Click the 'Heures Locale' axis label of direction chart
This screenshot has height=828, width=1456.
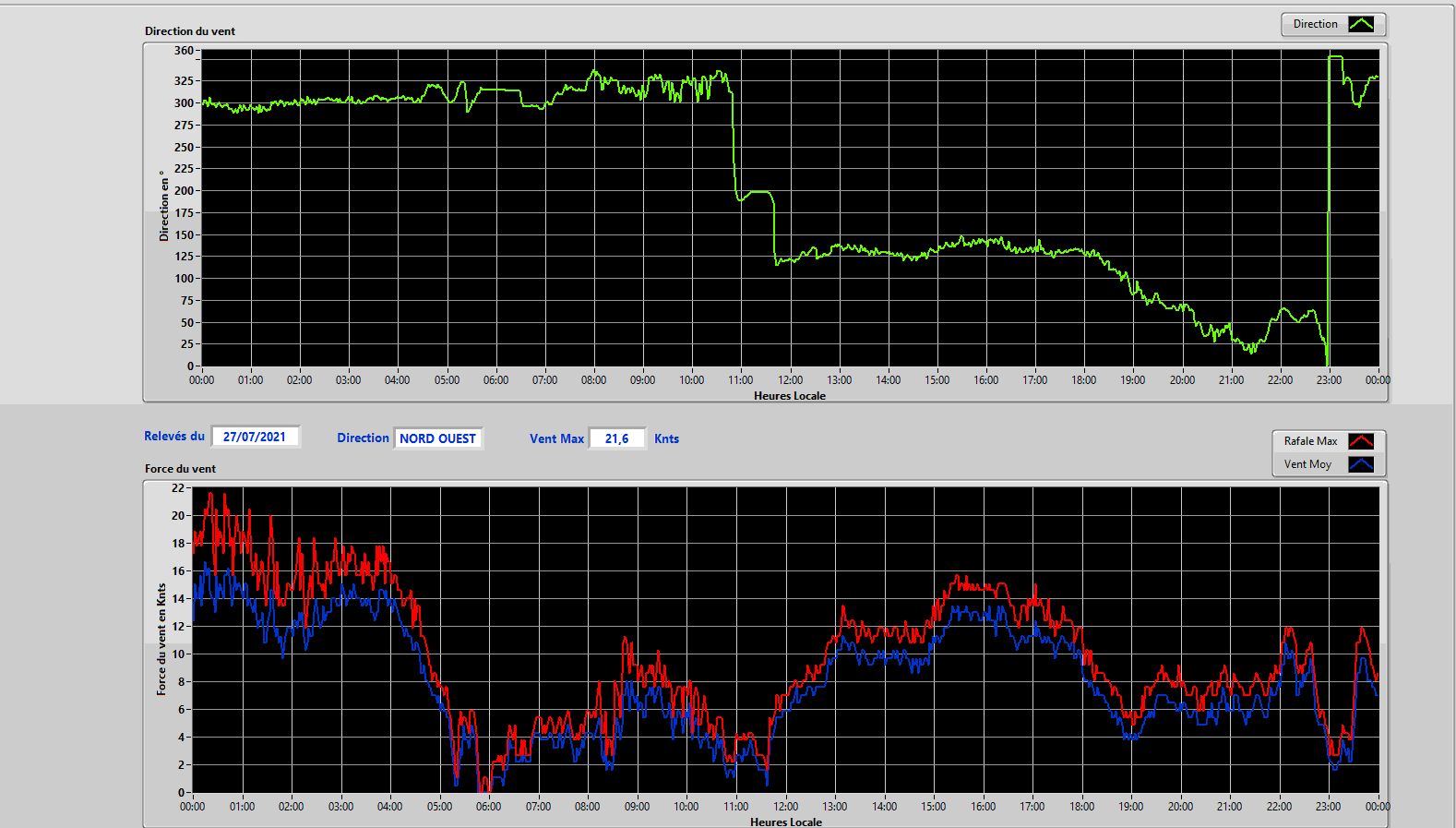tap(790, 396)
